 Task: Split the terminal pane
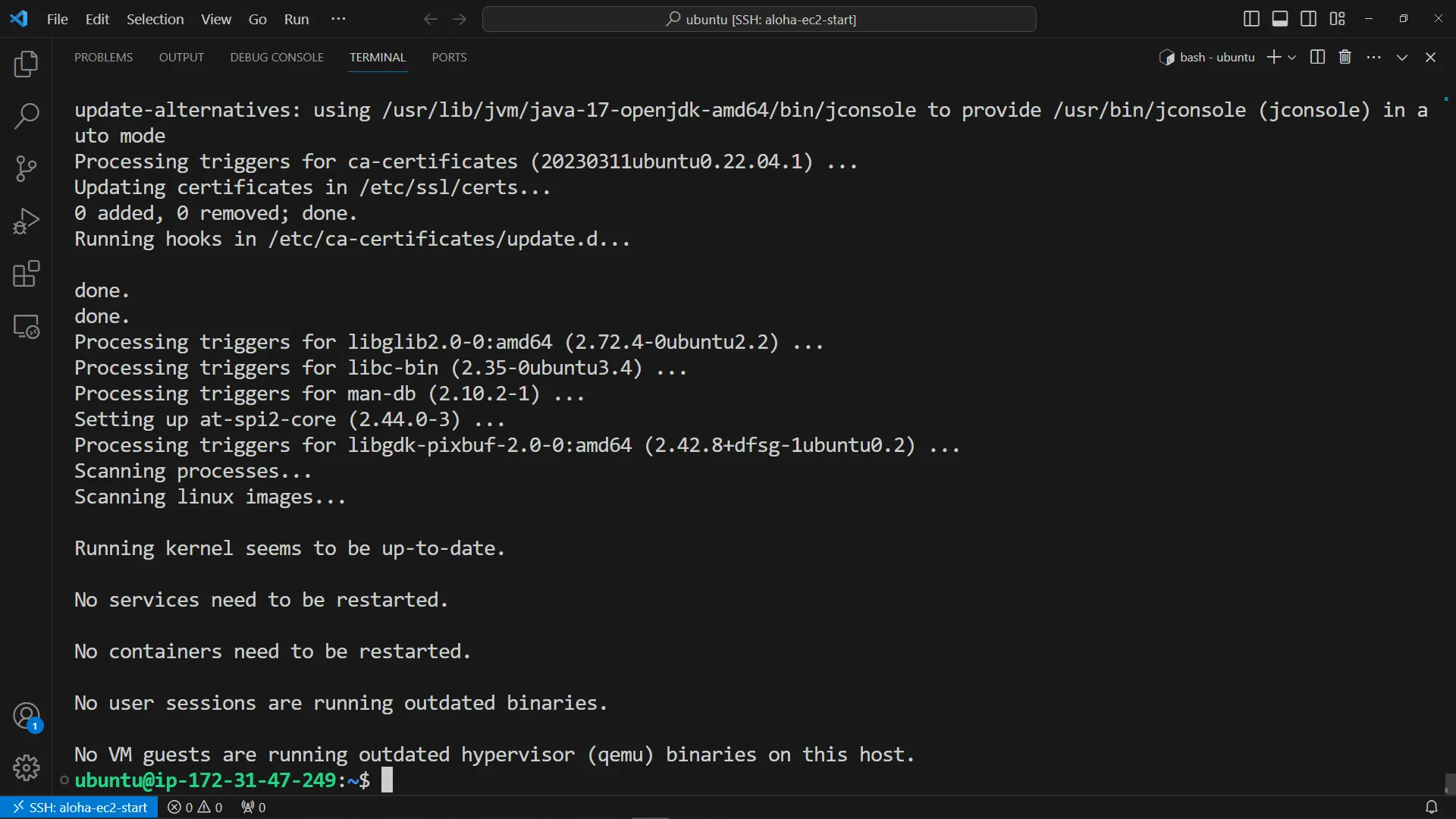click(1317, 57)
